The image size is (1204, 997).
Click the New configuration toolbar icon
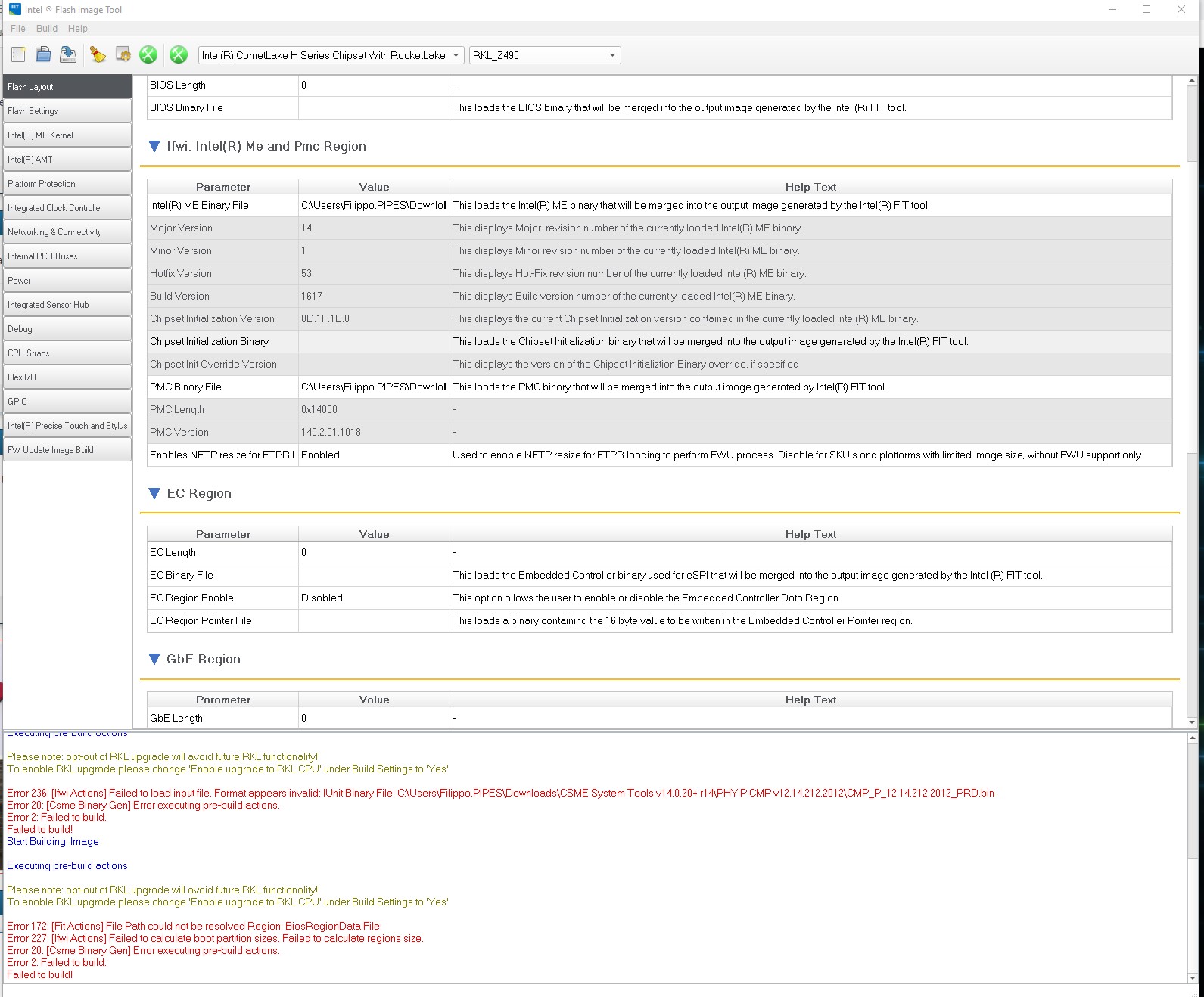(18, 54)
